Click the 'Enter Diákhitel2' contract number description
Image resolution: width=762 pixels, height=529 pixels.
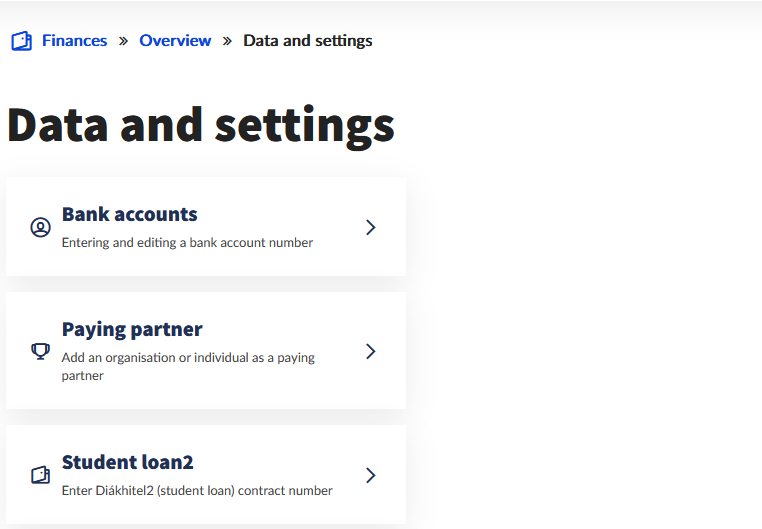[x=197, y=490]
